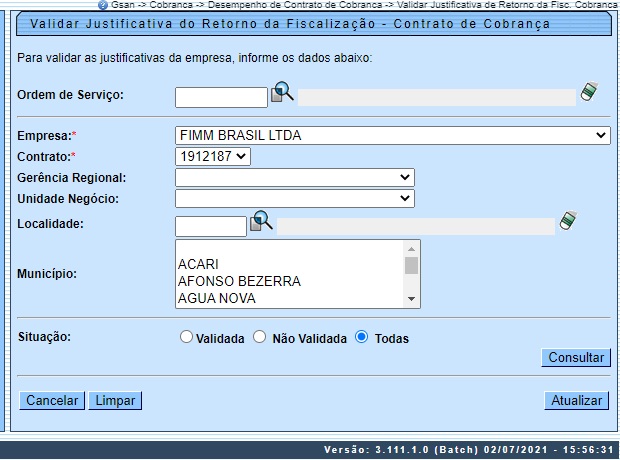Click the Cancelar button
Screen dimensions: 620x460
(52, 401)
